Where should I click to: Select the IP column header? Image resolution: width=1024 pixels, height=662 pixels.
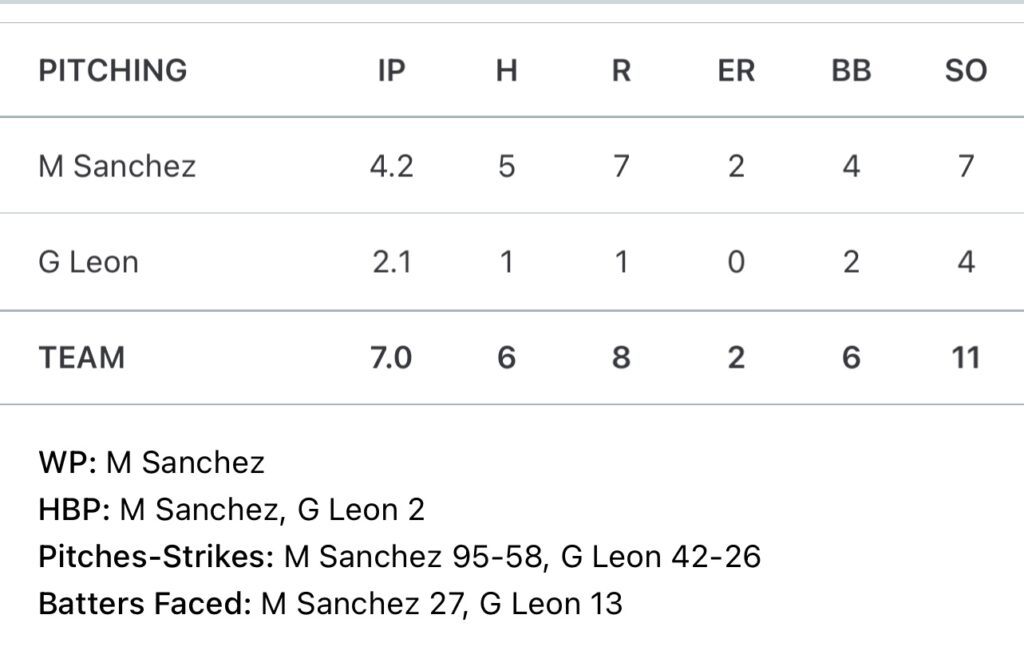[x=391, y=71]
